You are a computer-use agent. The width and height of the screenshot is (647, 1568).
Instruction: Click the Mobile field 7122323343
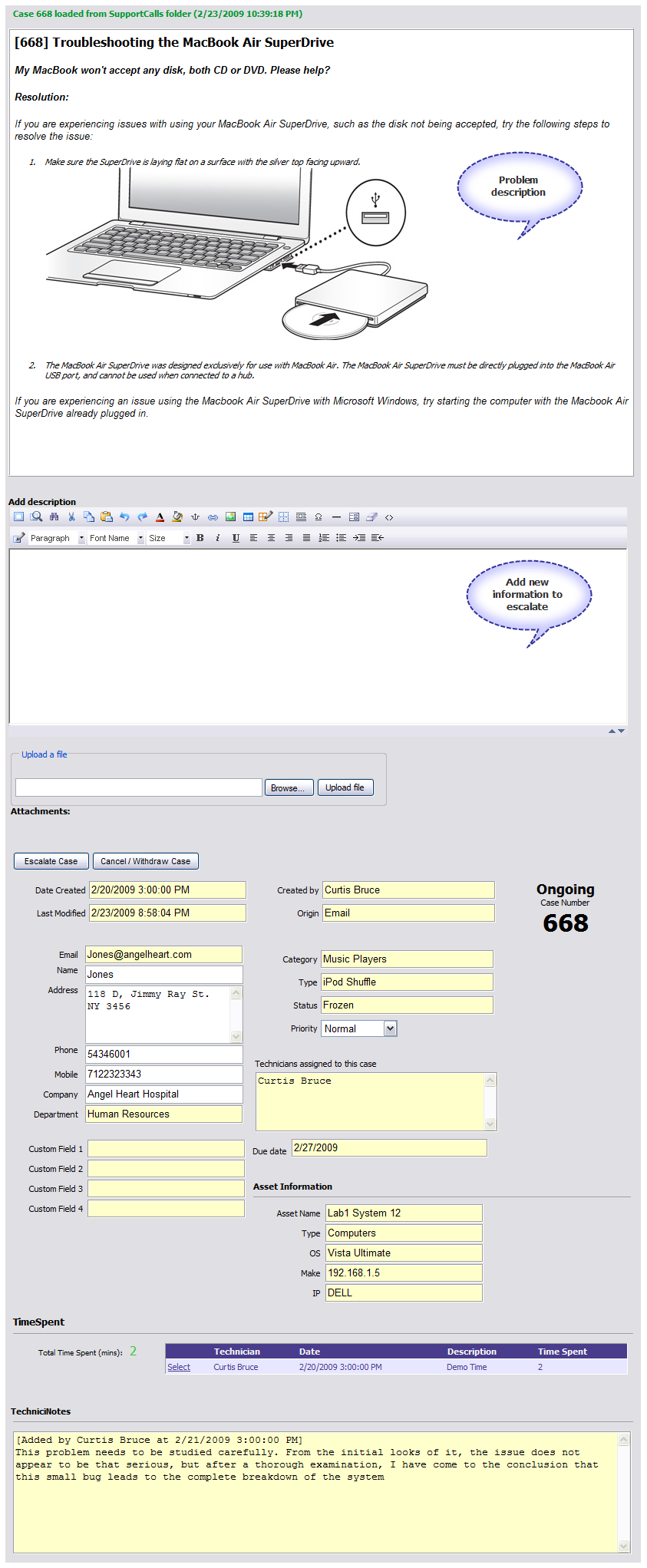tap(164, 1074)
